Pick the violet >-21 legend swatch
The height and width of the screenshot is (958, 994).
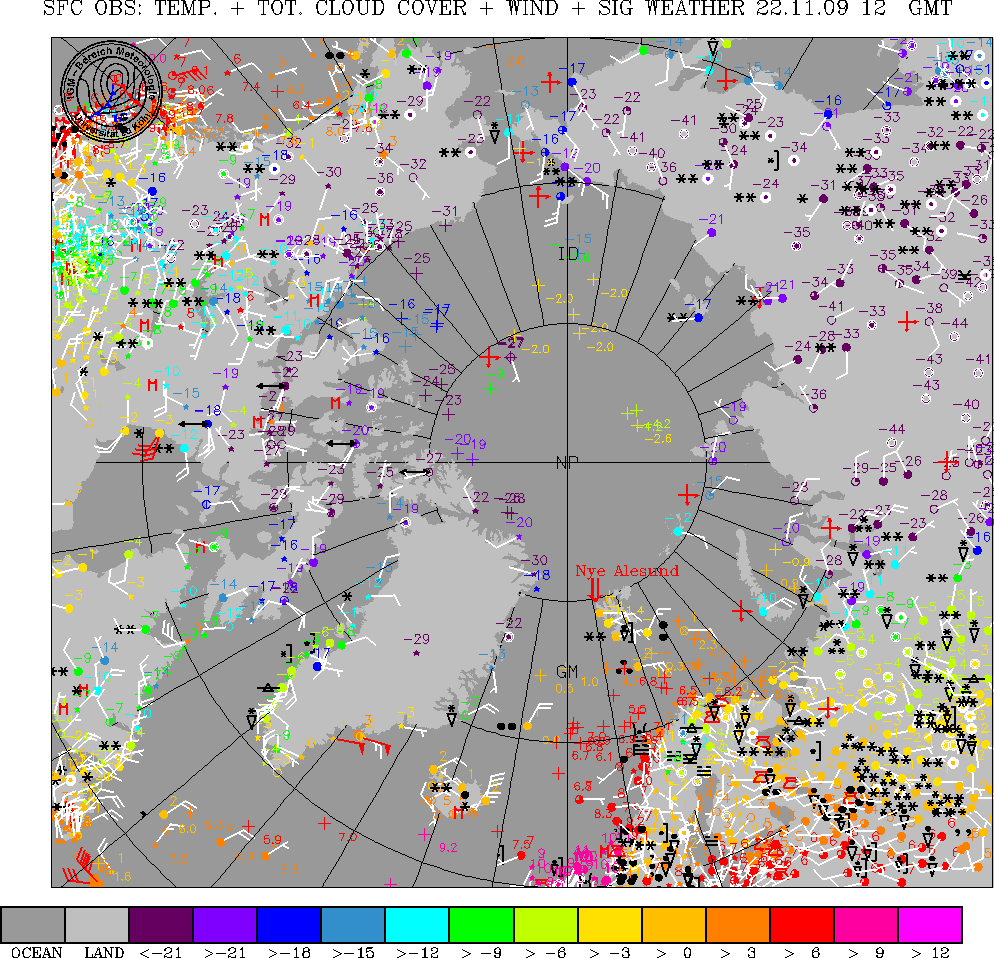tap(225, 925)
